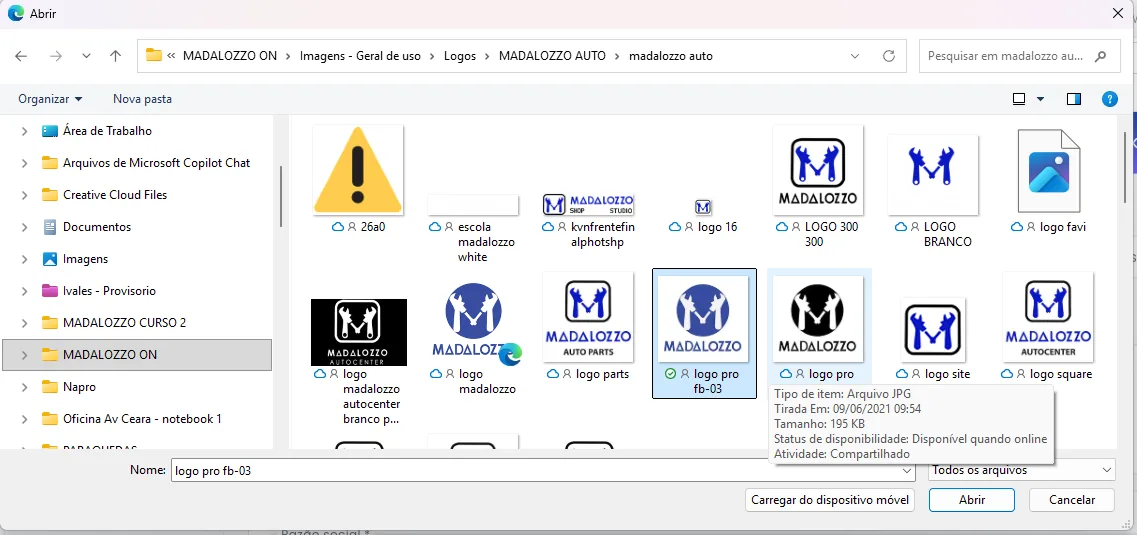Select the logo square image

1048,326
